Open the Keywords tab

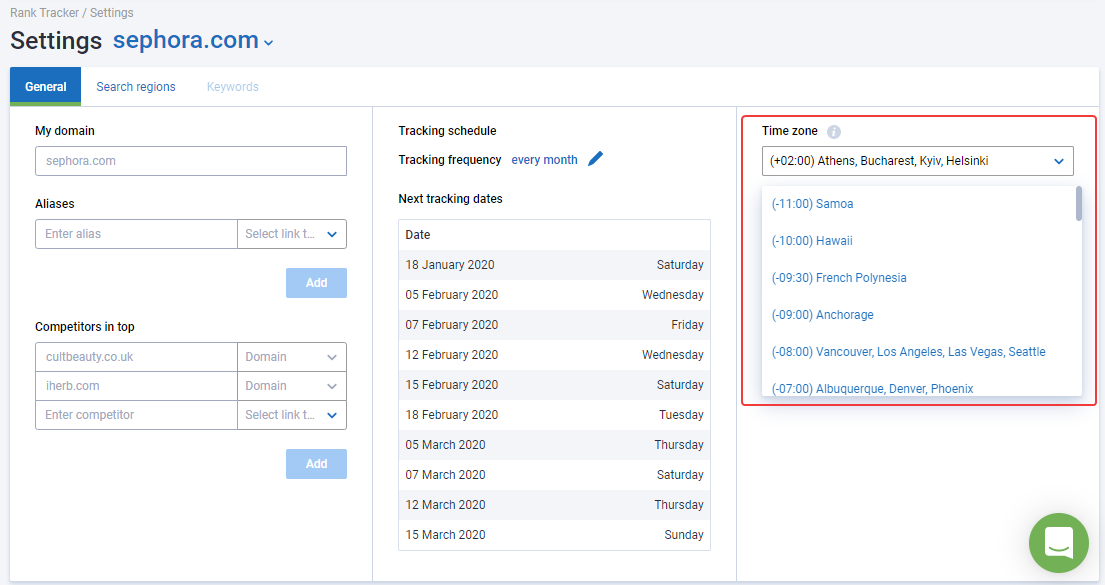(x=233, y=87)
